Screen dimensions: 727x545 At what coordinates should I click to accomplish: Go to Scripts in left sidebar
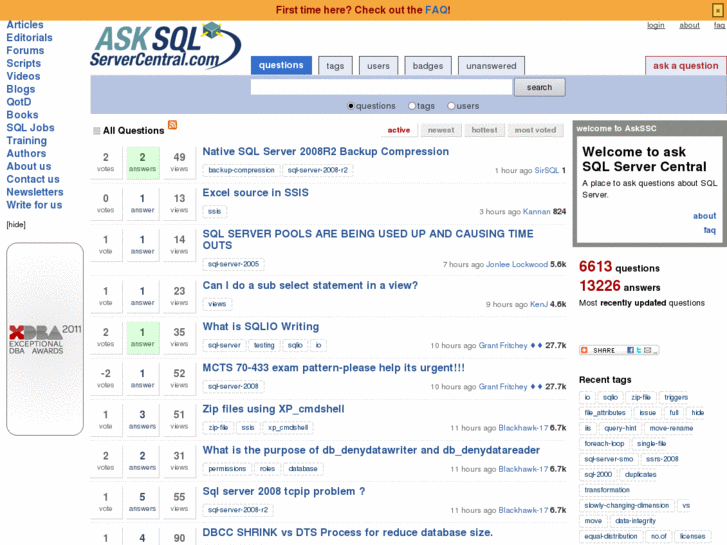(x=24, y=64)
